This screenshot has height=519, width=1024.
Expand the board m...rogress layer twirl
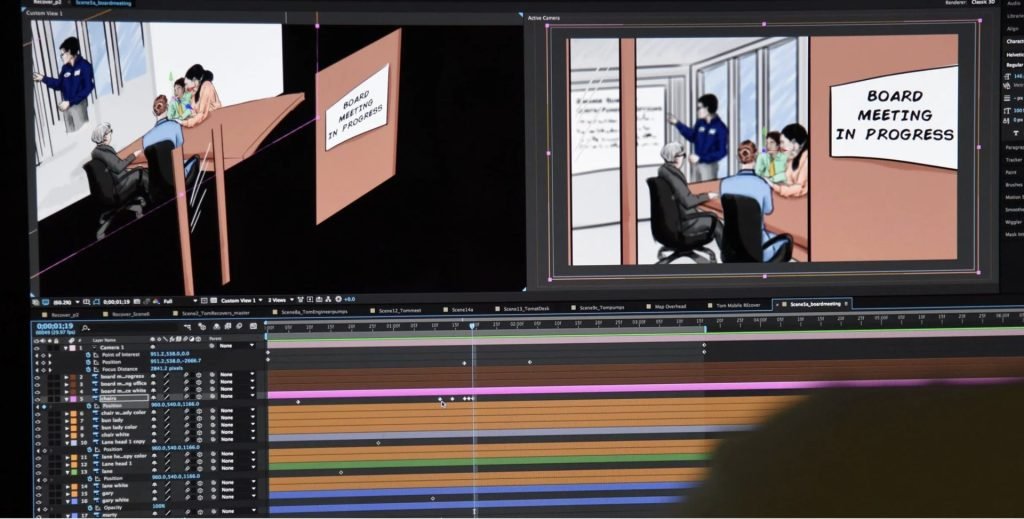click(66, 377)
